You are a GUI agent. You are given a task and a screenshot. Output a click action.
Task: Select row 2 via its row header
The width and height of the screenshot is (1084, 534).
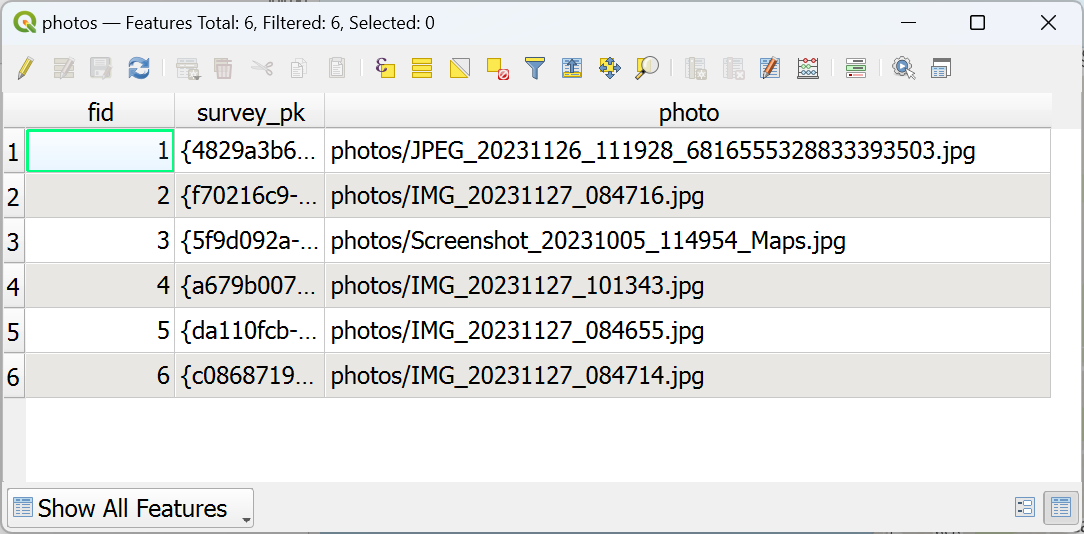point(14,196)
